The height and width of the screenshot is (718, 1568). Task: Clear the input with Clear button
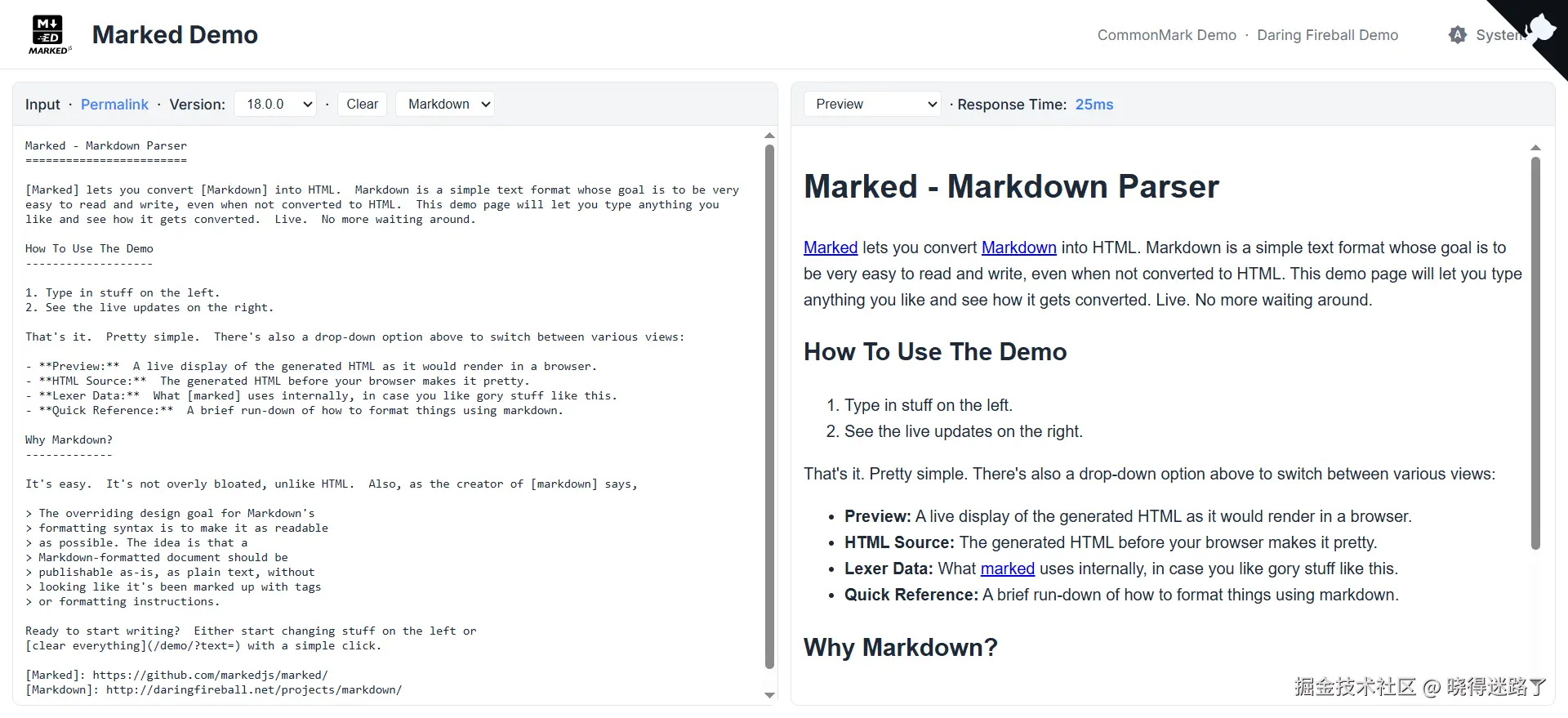362,104
